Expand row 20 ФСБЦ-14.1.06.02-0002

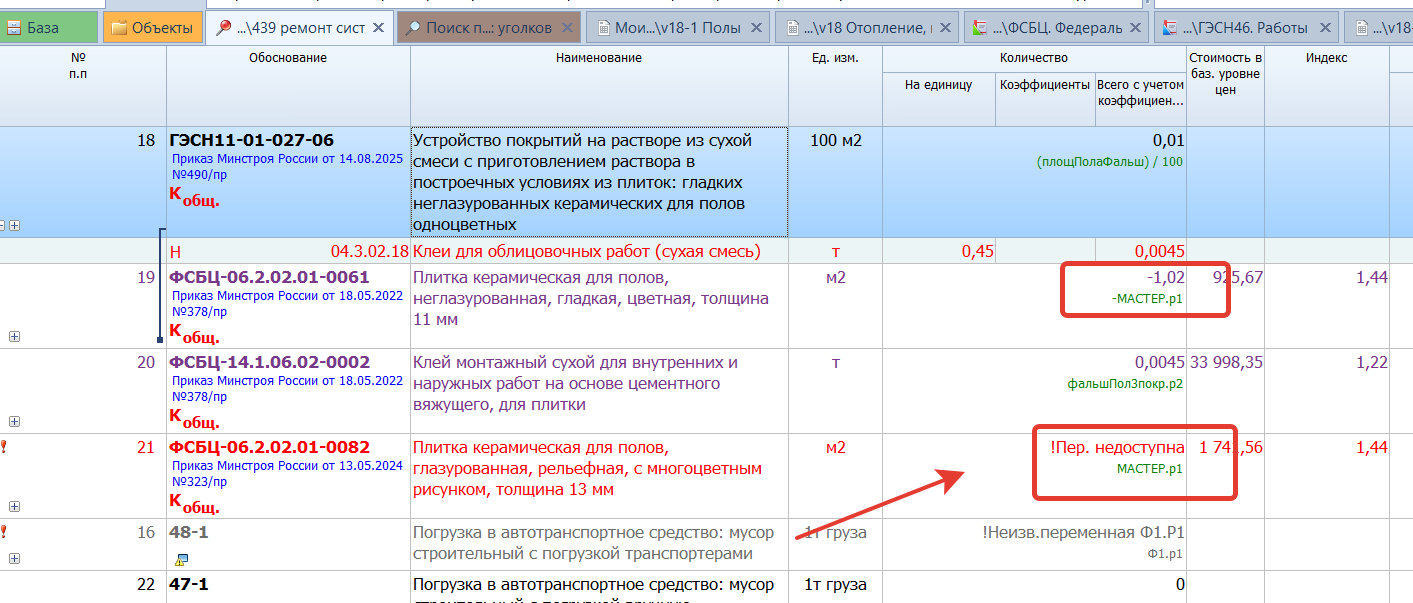14,422
